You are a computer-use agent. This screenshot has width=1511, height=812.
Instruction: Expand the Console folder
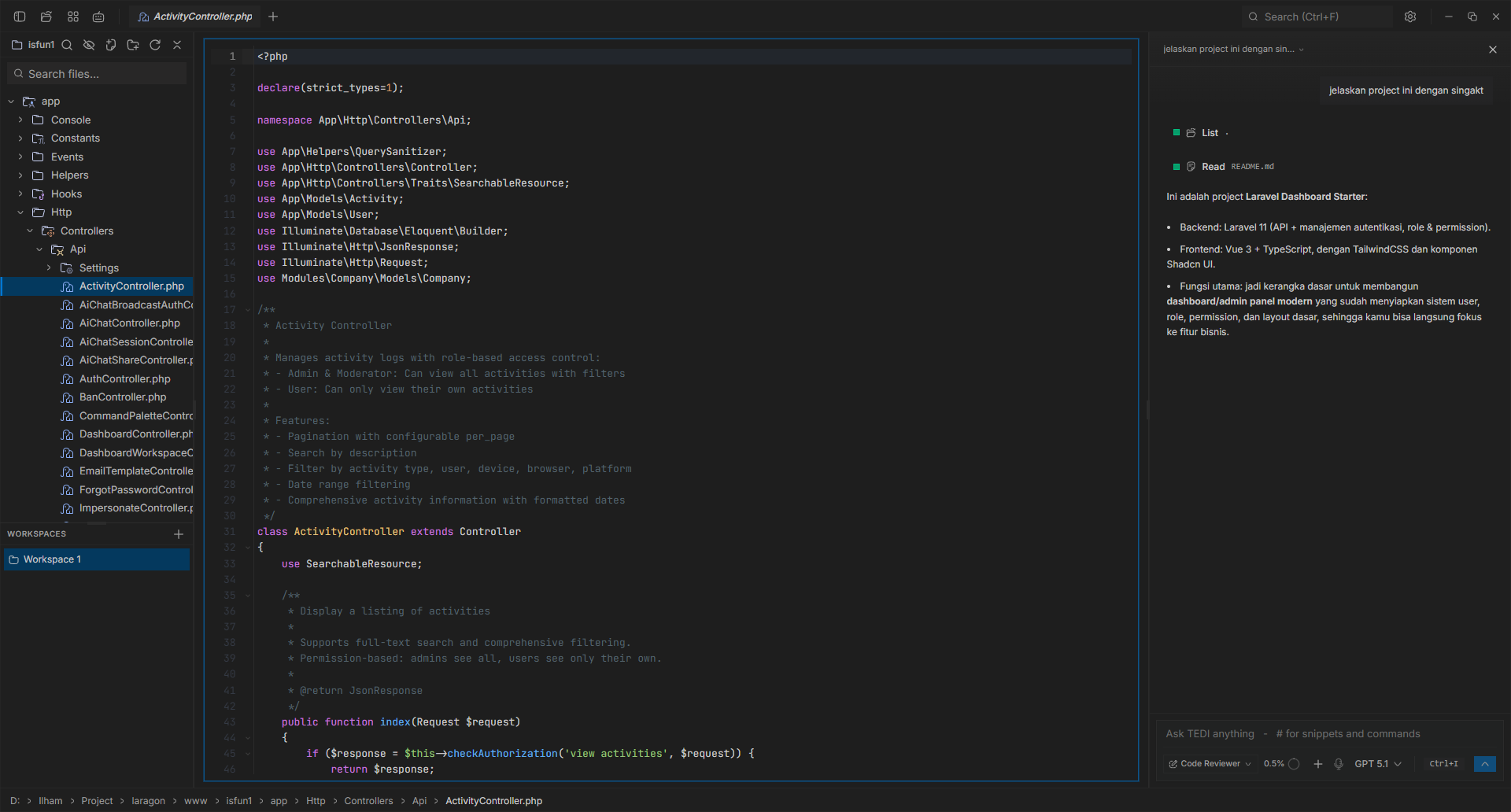point(20,120)
